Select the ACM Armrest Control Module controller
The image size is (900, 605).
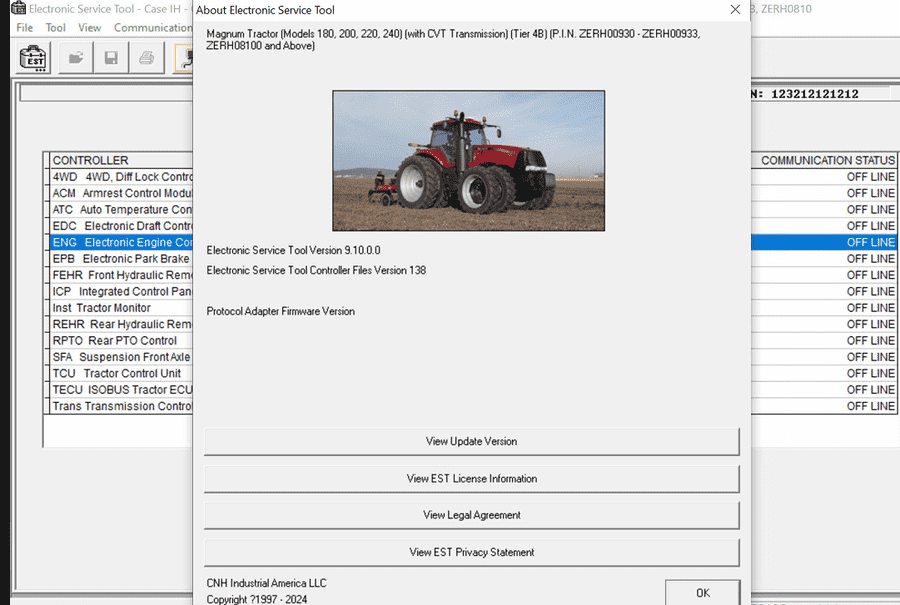(x=120, y=193)
